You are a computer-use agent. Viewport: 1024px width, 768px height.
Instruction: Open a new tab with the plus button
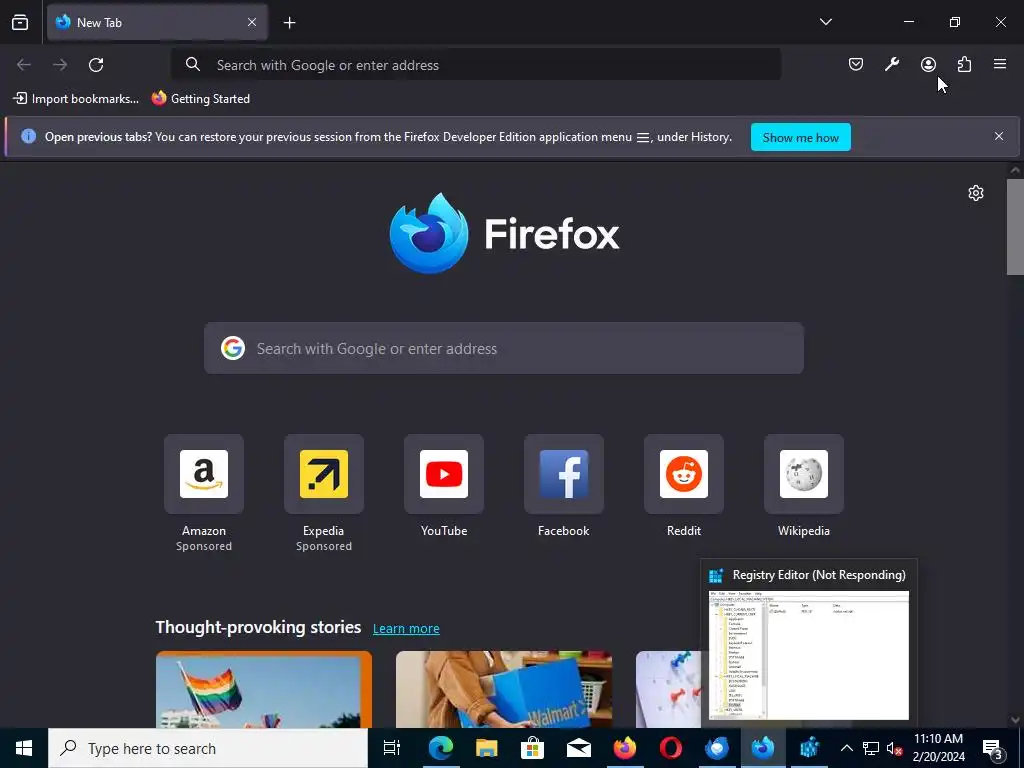[289, 23]
